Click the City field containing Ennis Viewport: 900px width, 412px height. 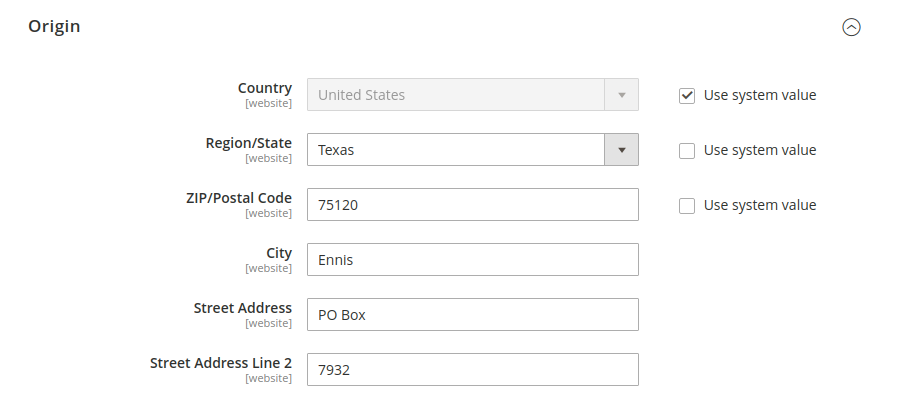(472, 260)
